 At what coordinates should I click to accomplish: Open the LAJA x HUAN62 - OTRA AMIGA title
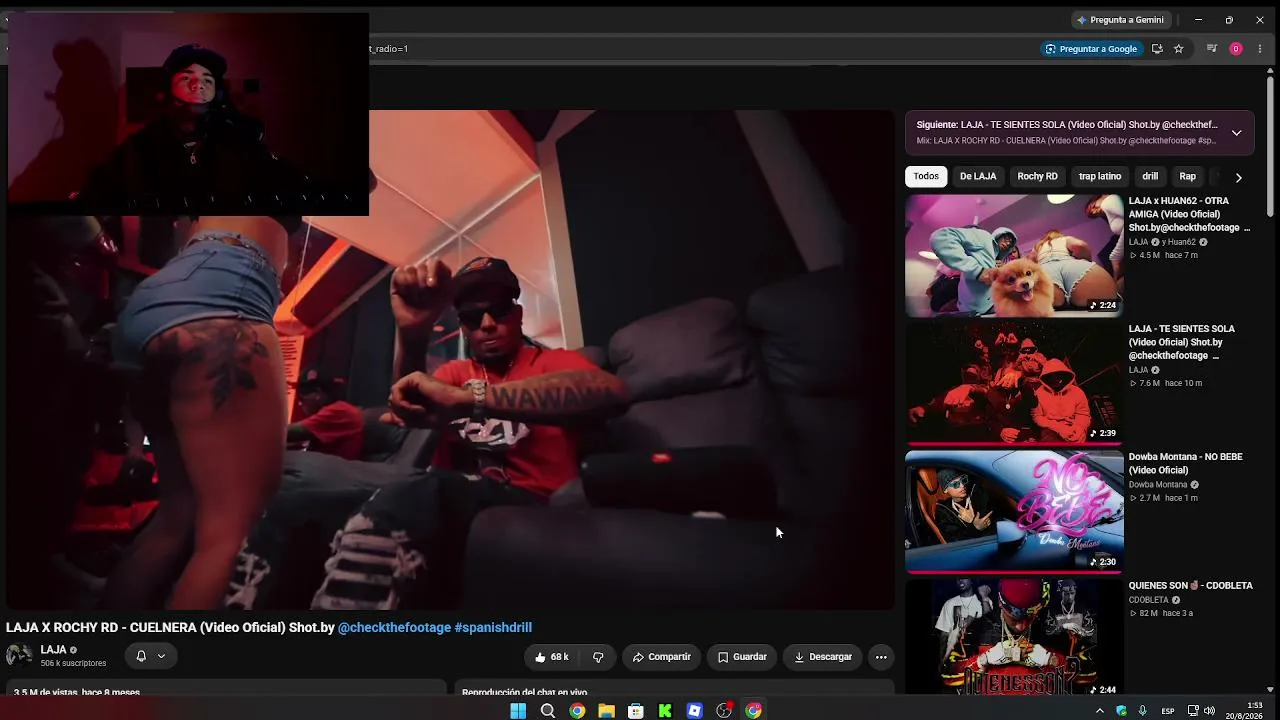click(x=1189, y=214)
